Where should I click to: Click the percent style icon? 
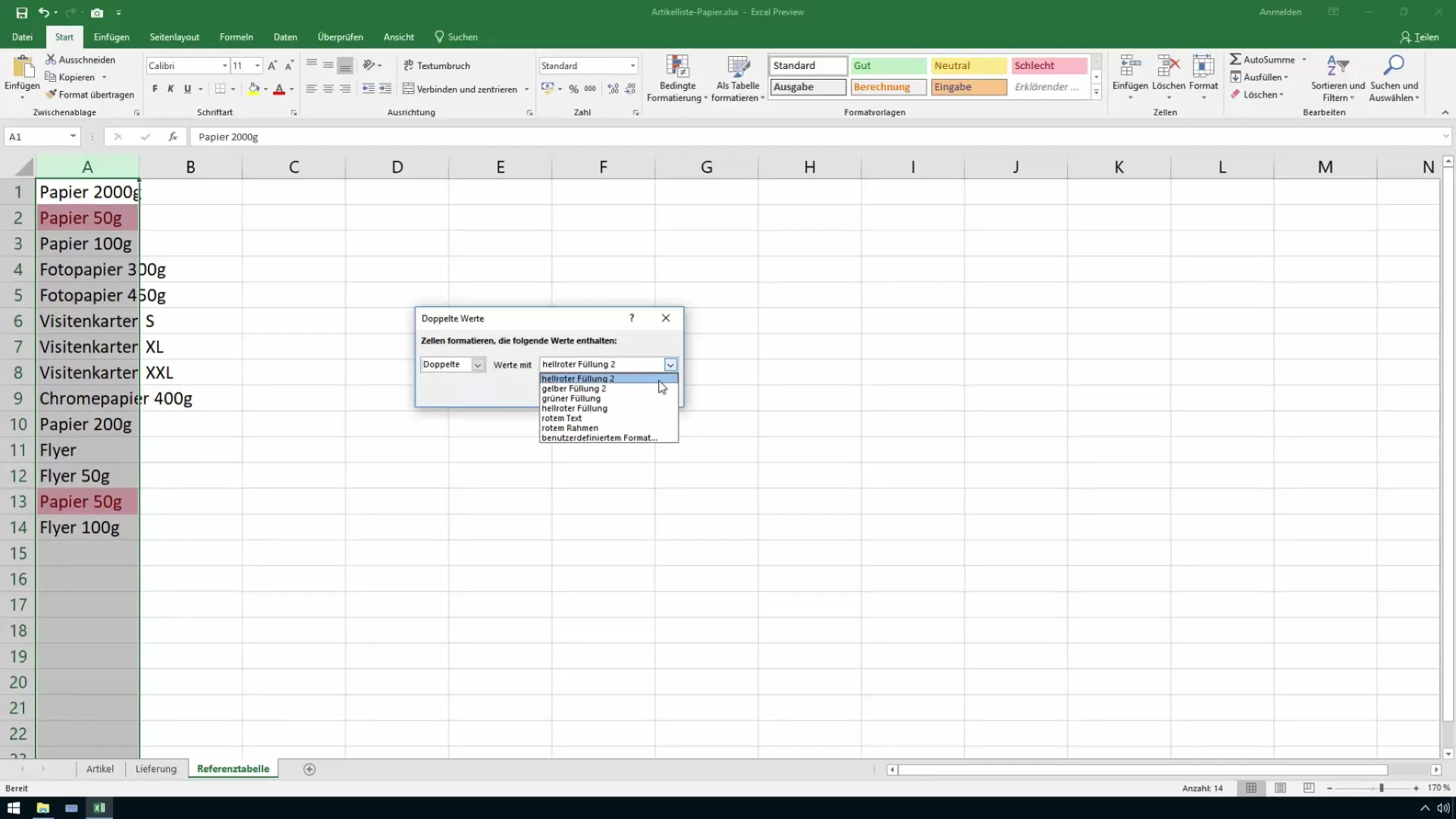click(574, 89)
